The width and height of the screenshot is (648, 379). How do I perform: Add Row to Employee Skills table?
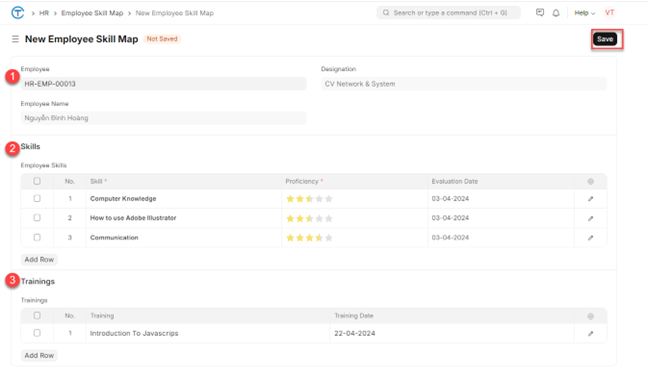(39, 260)
